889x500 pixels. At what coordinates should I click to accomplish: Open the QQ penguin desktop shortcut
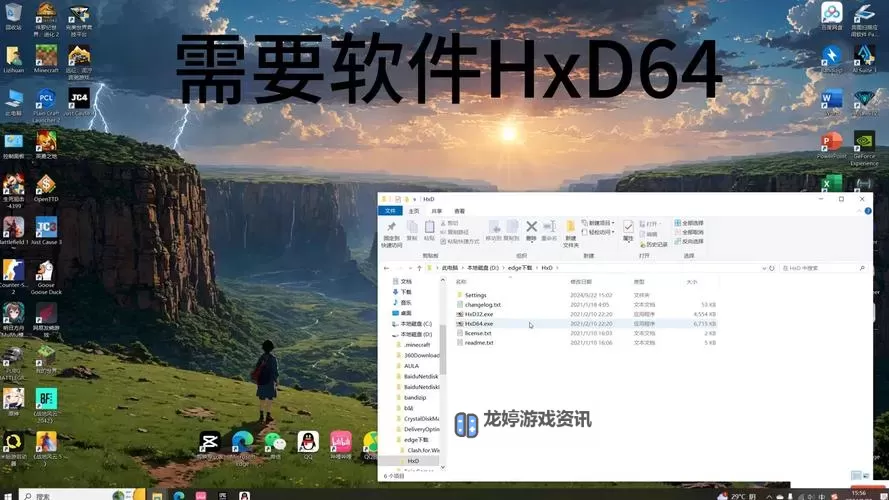coord(307,442)
